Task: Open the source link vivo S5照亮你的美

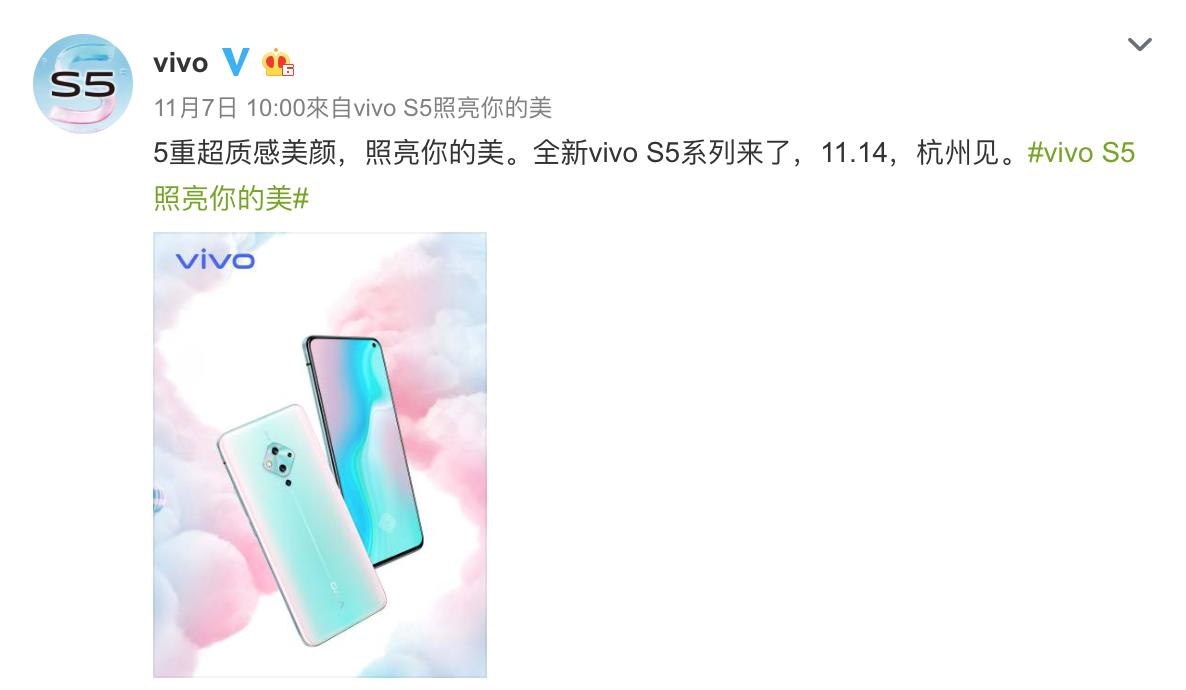Action: pyautogui.click(x=452, y=108)
